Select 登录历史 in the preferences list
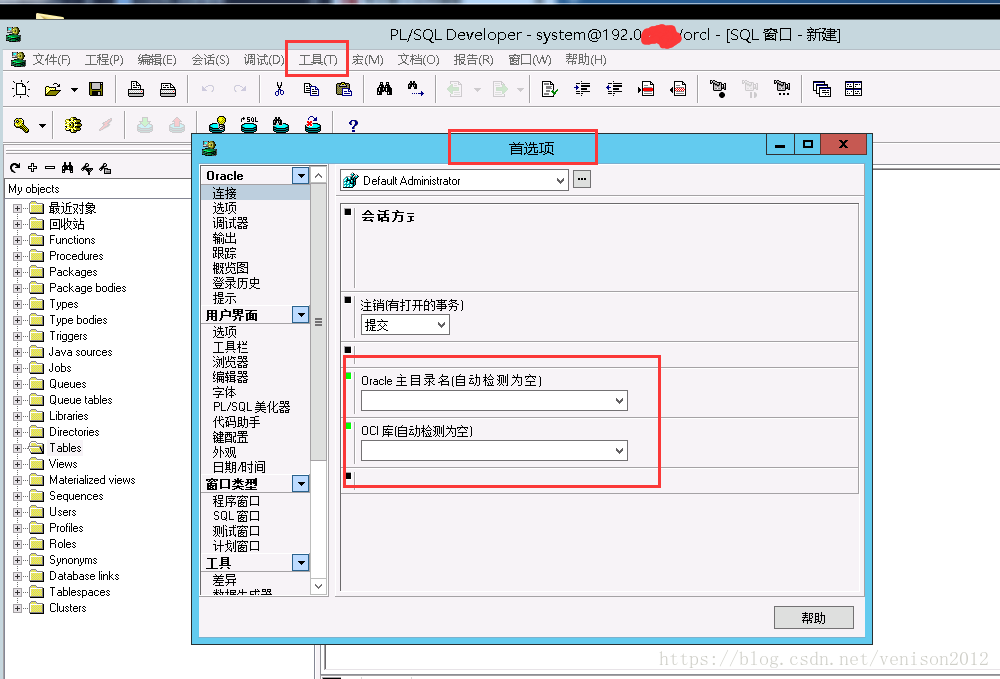Image resolution: width=1000 pixels, height=679 pixels. [x=236, y=283]
